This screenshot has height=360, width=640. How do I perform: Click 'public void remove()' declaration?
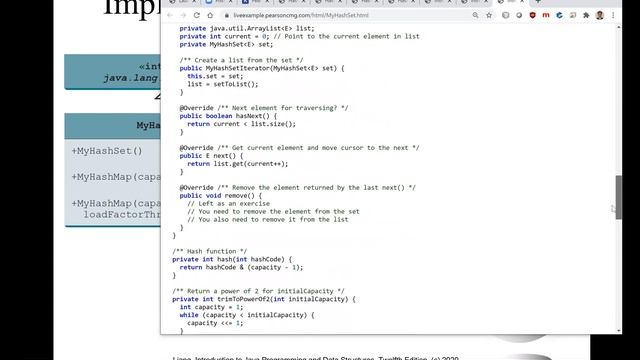[x=221, y=196]
